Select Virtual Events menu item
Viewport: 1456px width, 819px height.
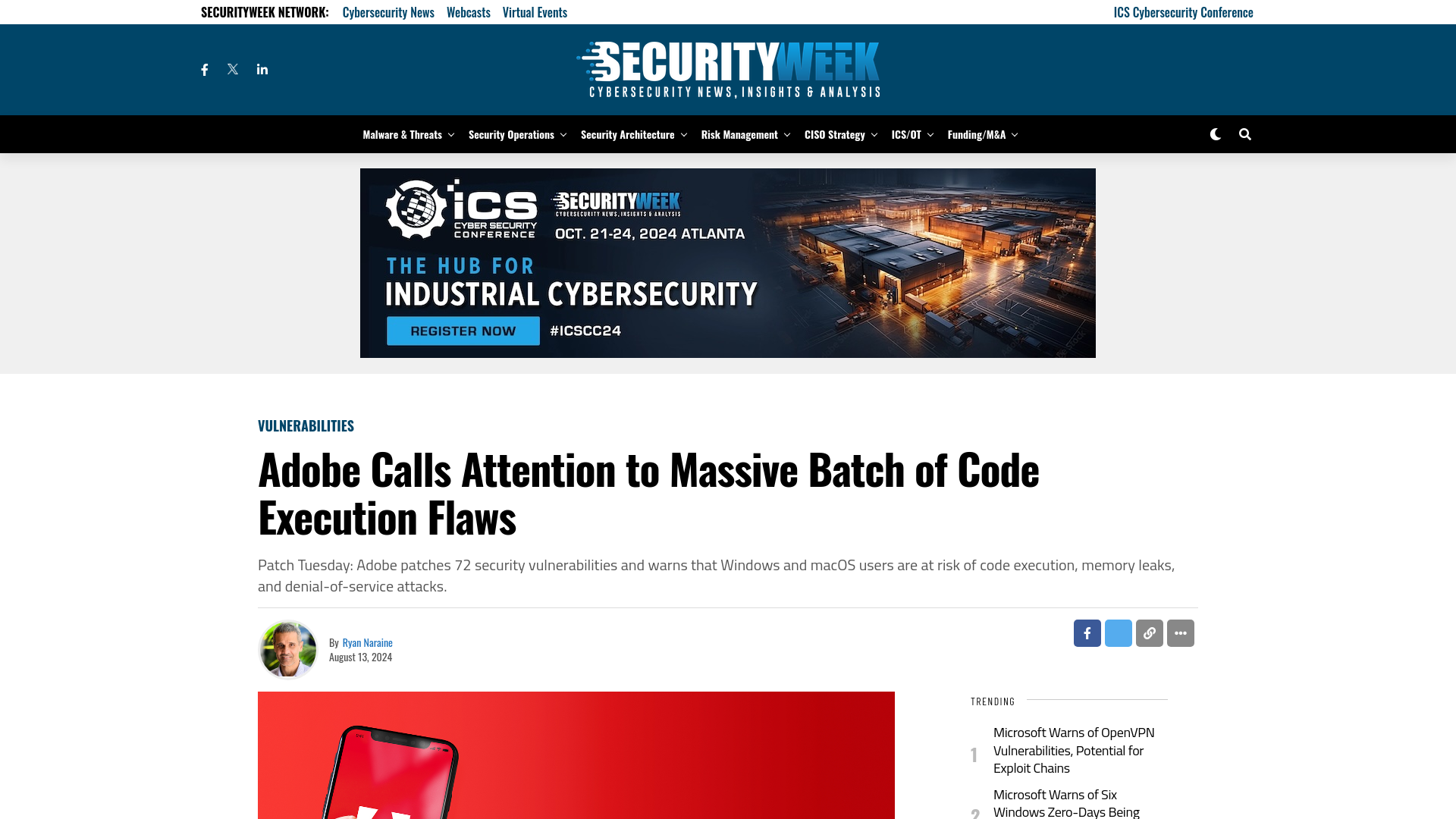point(534,11)
